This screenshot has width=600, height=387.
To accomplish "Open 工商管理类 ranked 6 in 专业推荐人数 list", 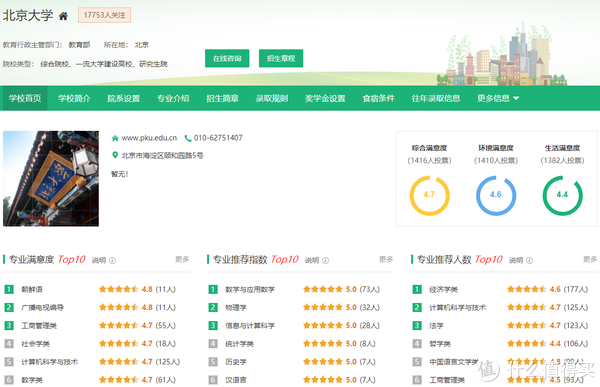I will pyautogui.click(x=447, y=380).
